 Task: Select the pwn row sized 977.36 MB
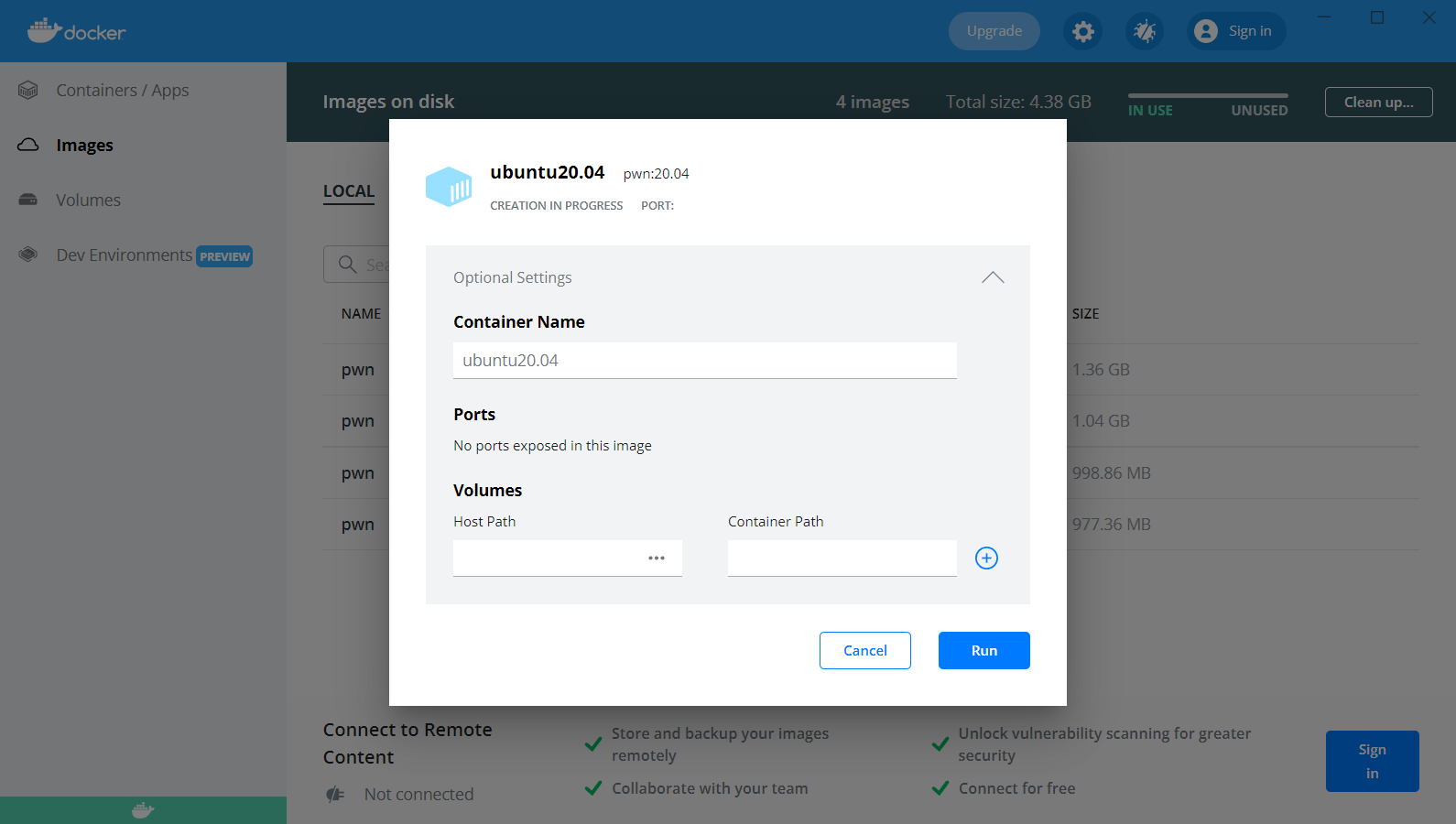pyautogui.click(x=871, y=525)
